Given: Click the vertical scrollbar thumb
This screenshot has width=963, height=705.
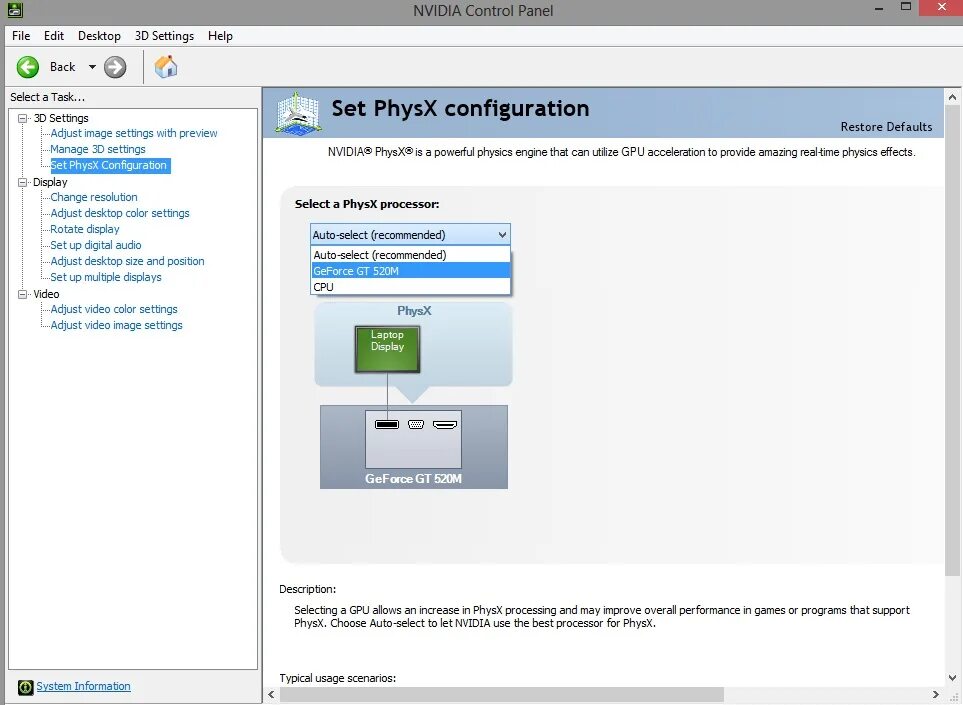Looking at the screenshot, I should point(952,340).
